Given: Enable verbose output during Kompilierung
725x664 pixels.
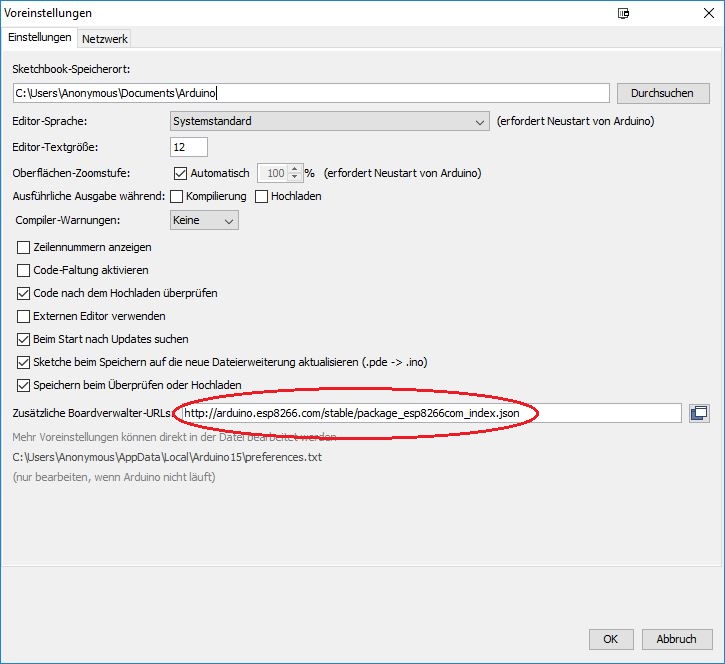Looking at the screenshot, I should 177,197.
